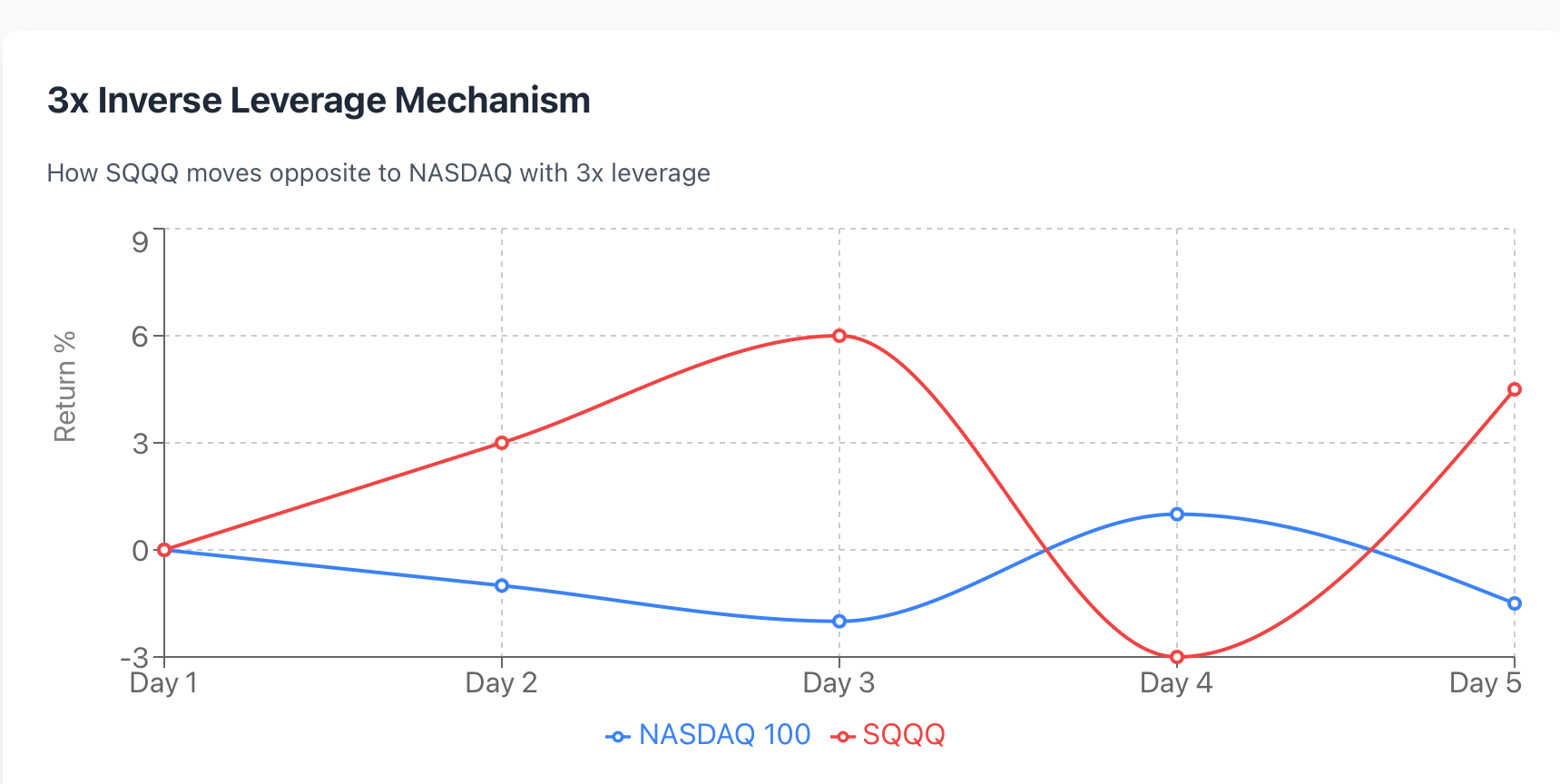
Task: Click NASDAQ 100 data point at Day 4
Action: [x=1177, y=514]
